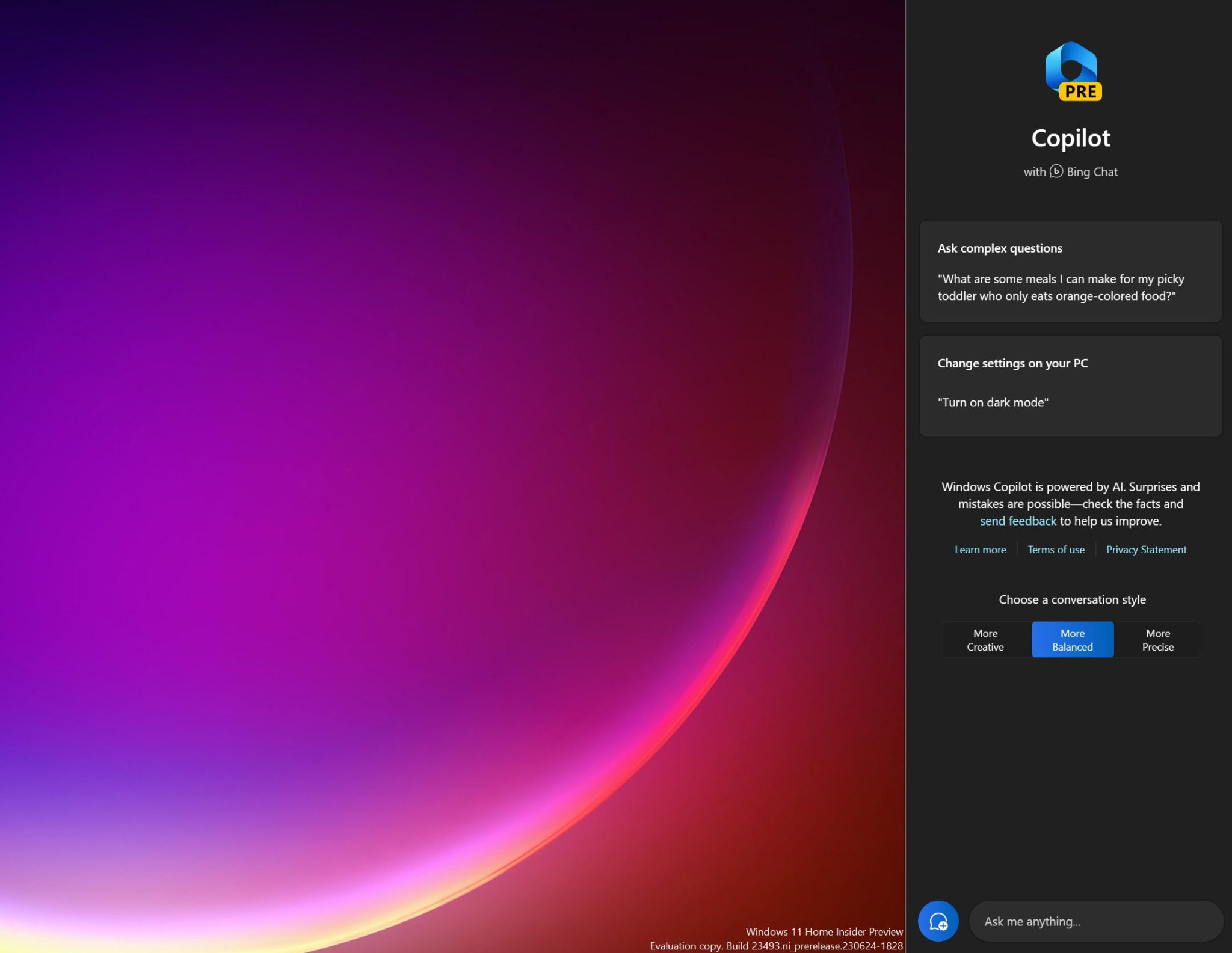Select the More Precise conversation style

1158,639
